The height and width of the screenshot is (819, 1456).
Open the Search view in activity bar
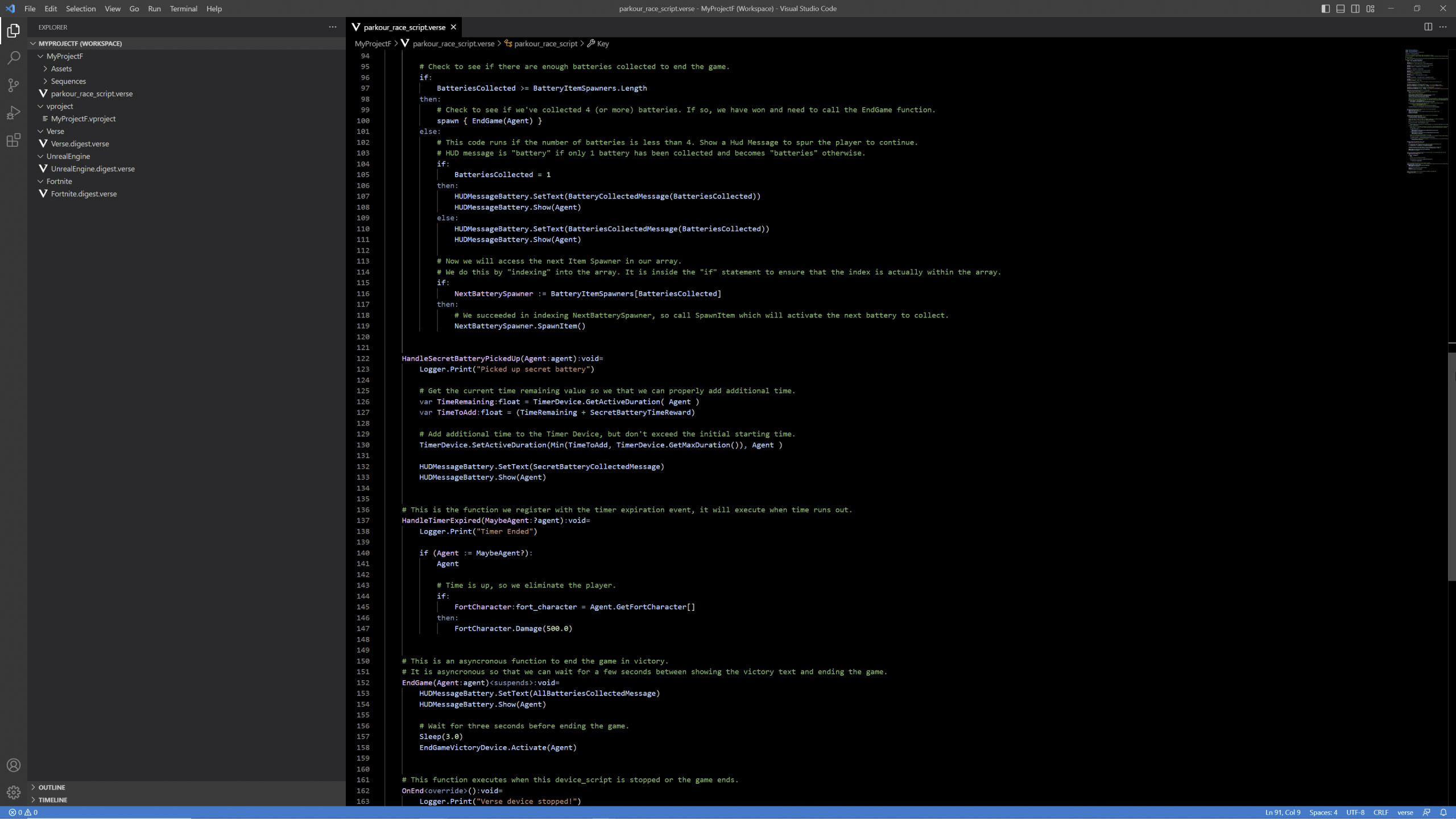(14, 58)
